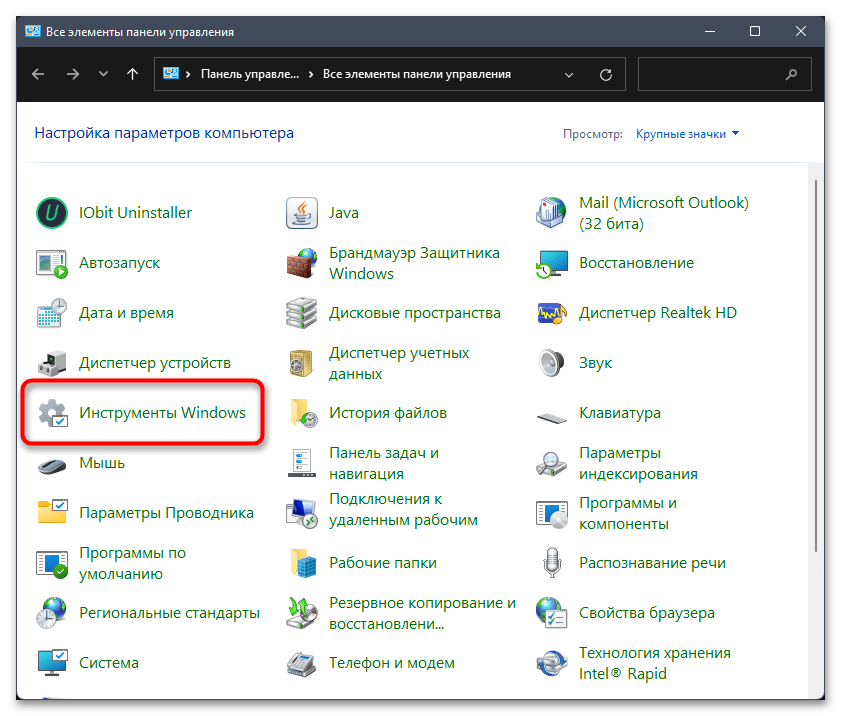Click the Звук speaker icon

pyautogui.click(x=552, y=363)
